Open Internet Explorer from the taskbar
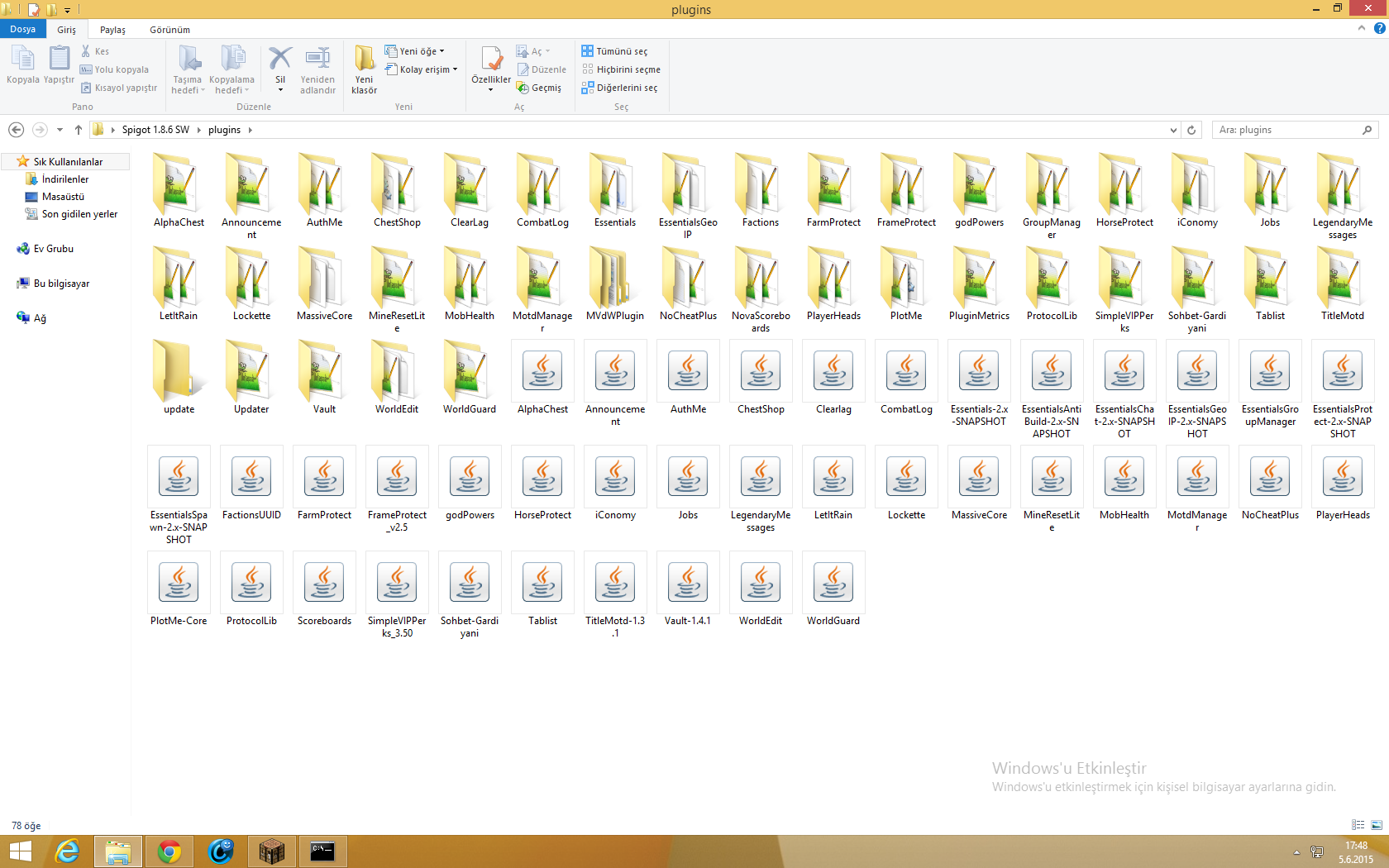Image resolution: width=1389 pixels, height=868 pixels. coord(67,851)
